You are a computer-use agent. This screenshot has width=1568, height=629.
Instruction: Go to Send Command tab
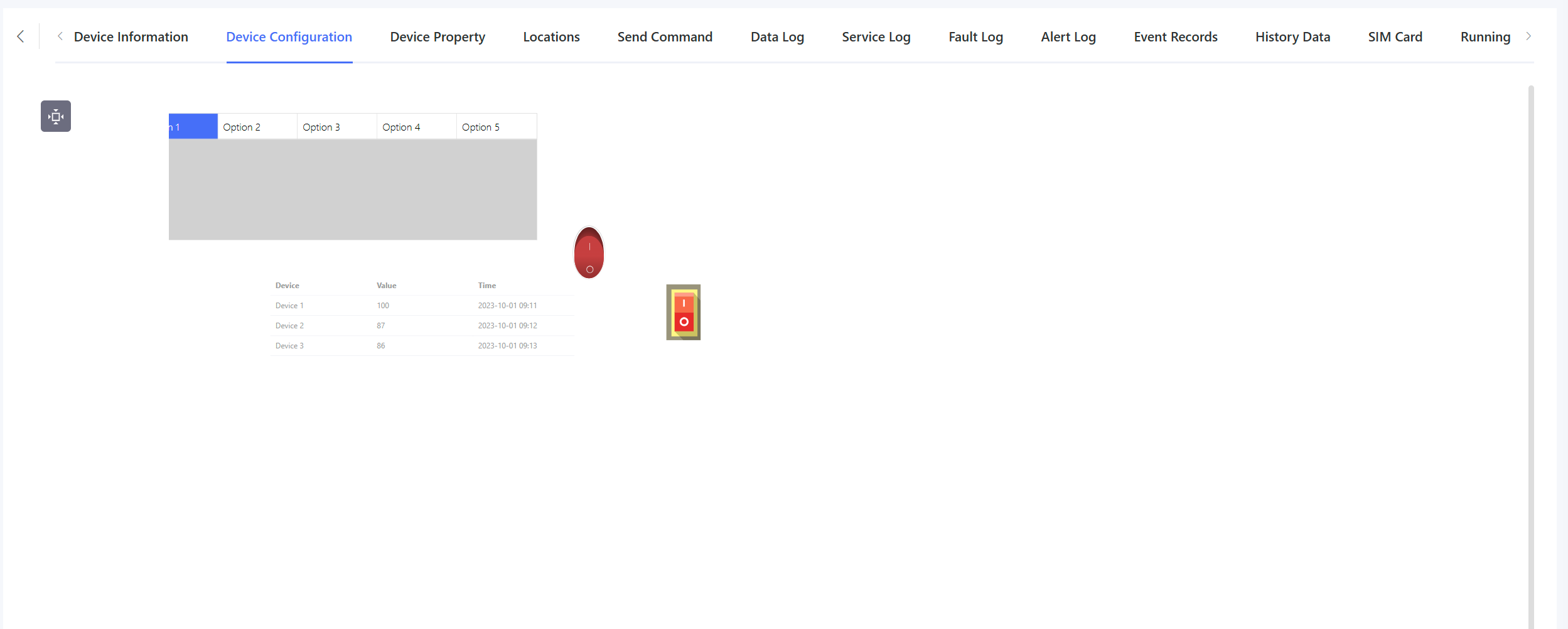point(665,37)
